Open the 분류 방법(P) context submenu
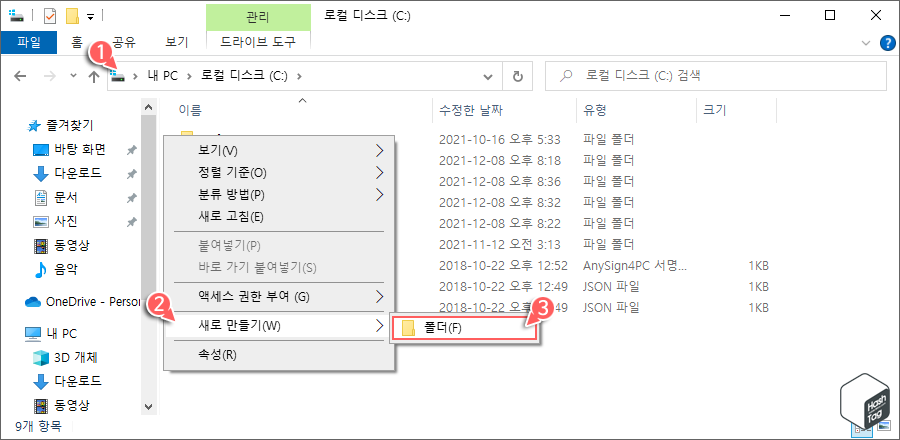Screen dimensions: 900x440 280,195
